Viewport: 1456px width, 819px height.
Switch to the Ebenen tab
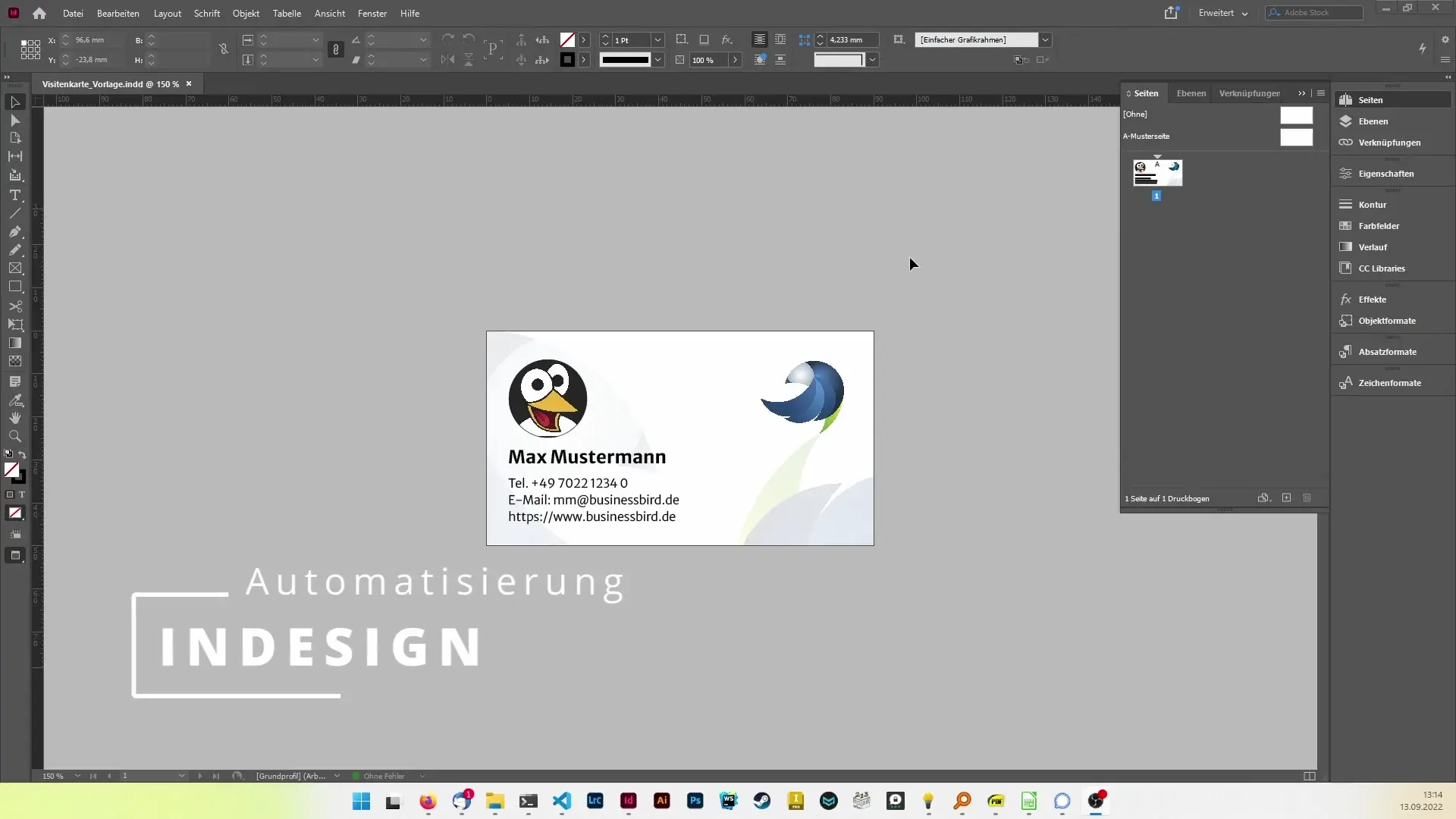(1191, 93)
